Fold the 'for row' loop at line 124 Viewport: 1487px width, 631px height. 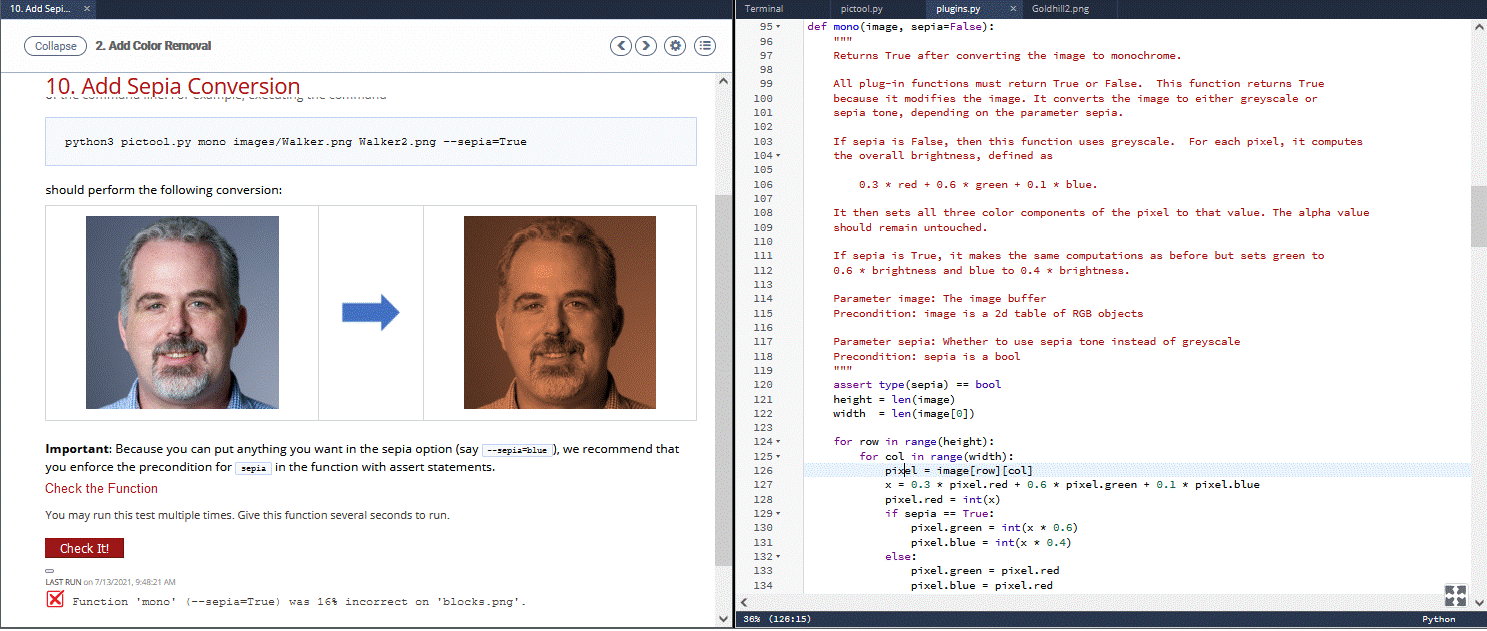776,441
